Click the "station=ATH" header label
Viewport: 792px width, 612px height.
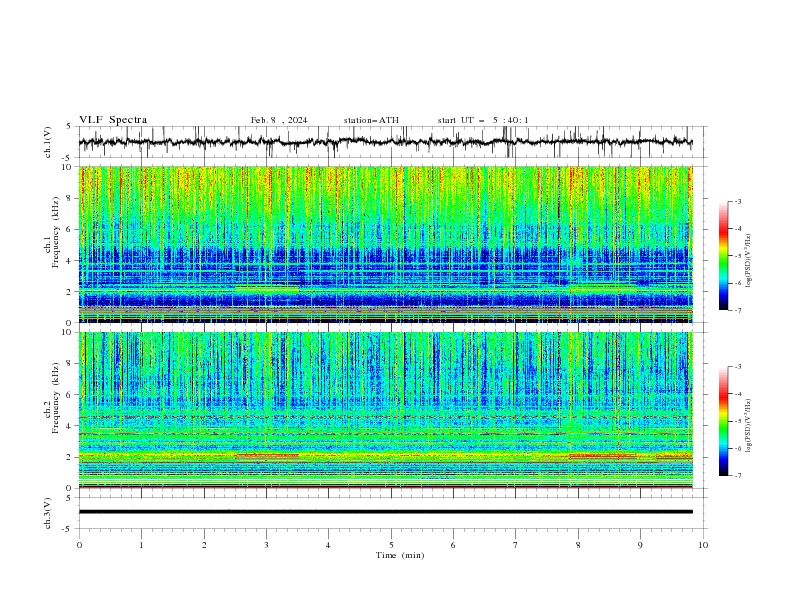point(371,120)
